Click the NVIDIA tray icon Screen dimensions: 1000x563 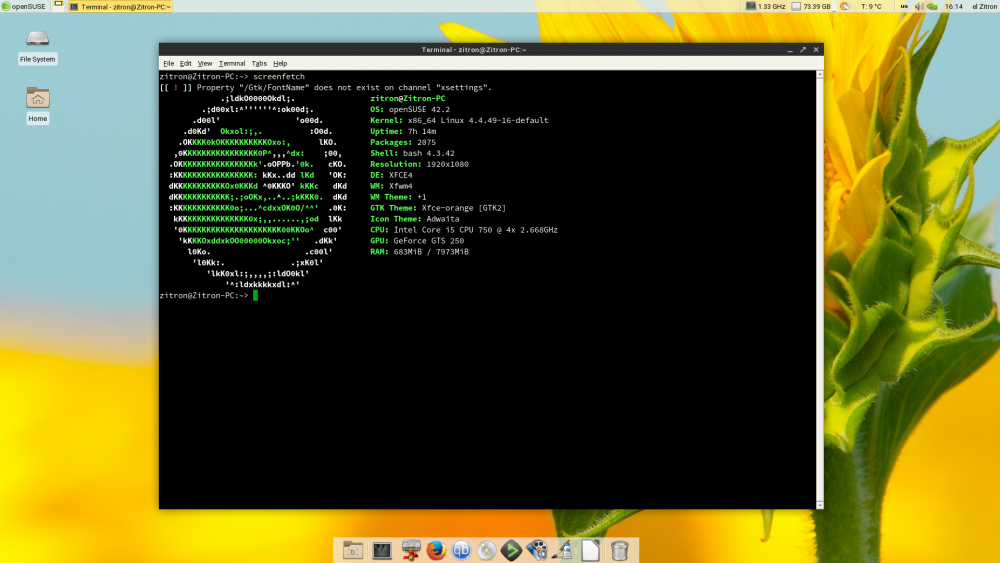pyautogui.click(x=932, y=6)
